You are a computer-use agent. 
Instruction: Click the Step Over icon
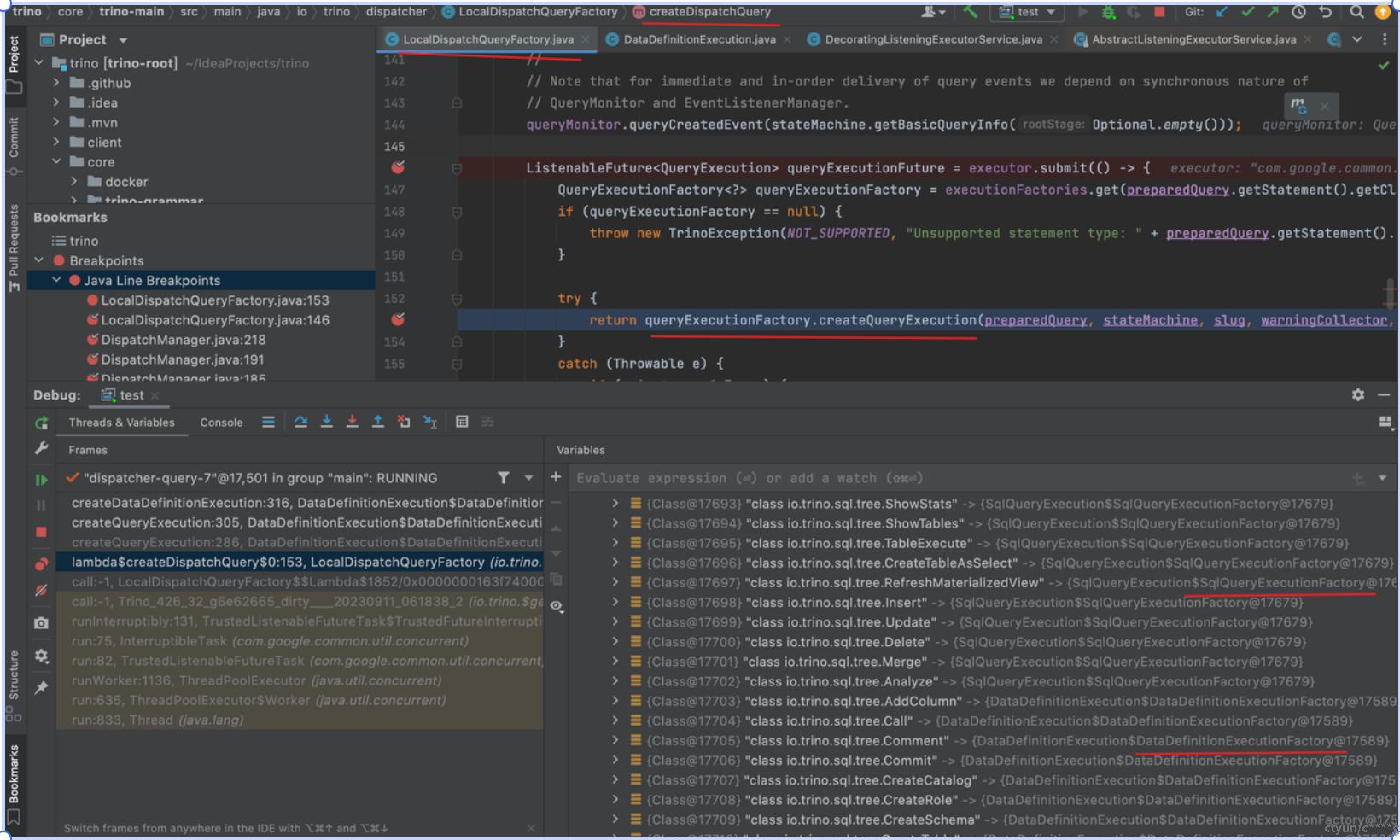point(300,422)
